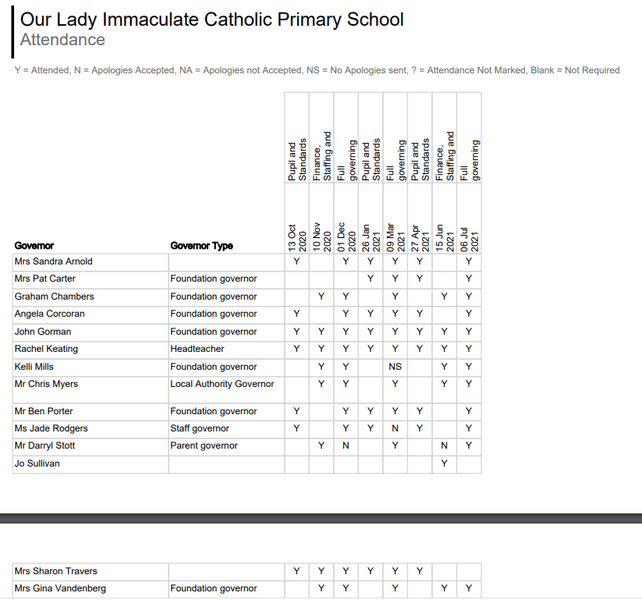Screen dimensions: 642x600
Task: Click the name 'Rachel Keating'
Action: click(46, 349)
